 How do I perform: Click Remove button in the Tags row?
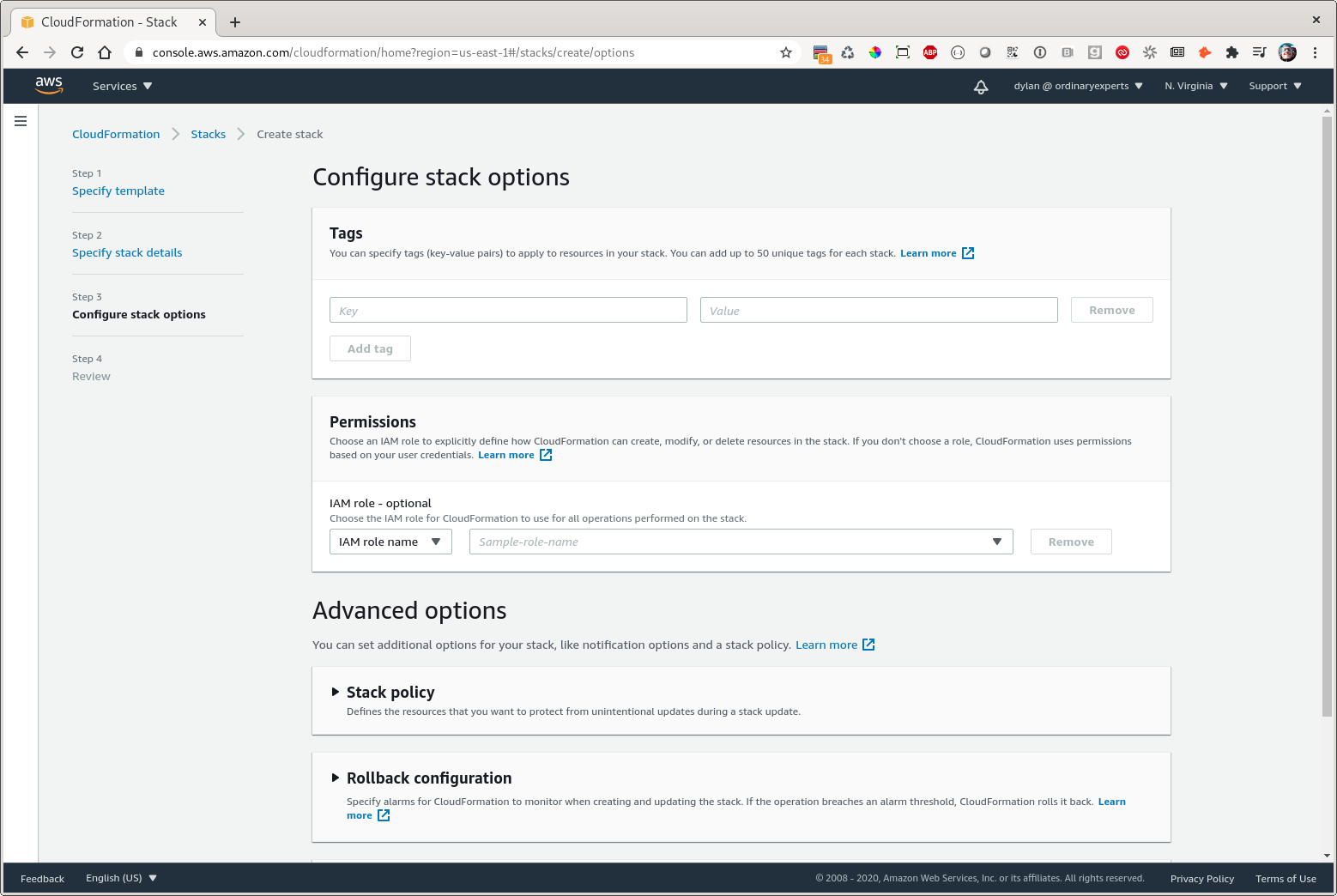[1111, 310]
